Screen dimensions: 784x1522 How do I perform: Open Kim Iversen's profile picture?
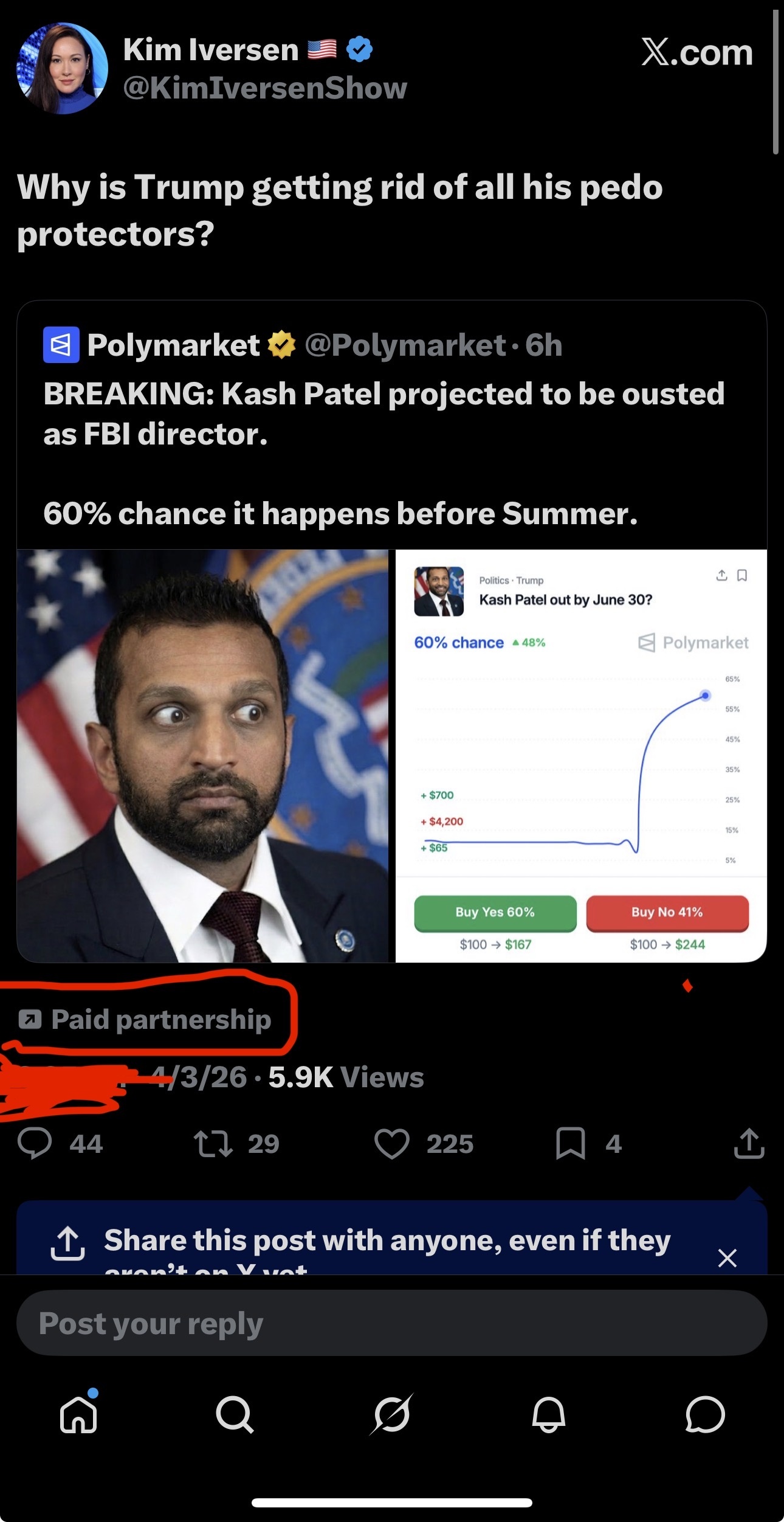[x=62, y=68]
